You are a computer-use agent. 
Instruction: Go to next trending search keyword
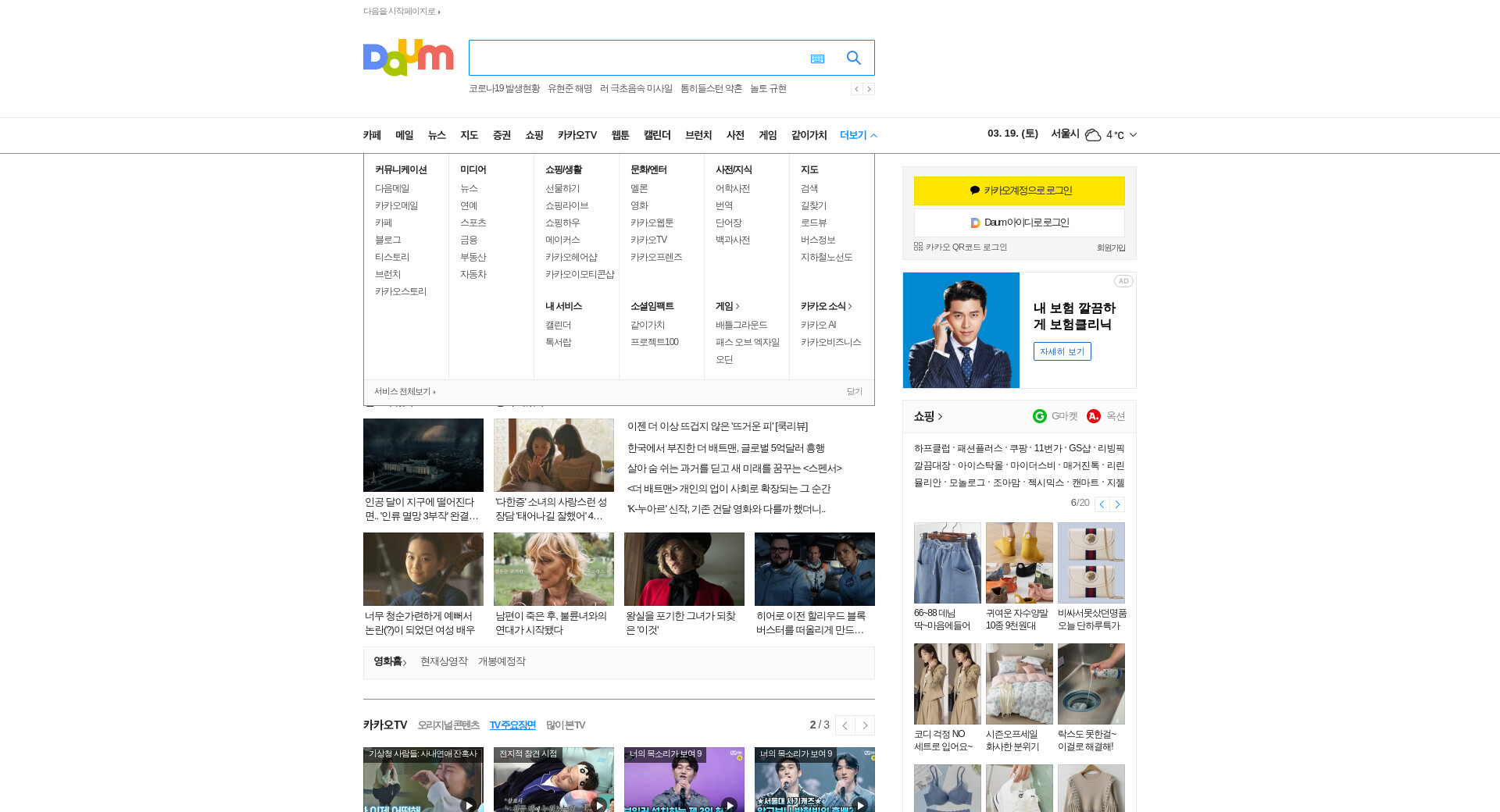click(x=869, y=89)
